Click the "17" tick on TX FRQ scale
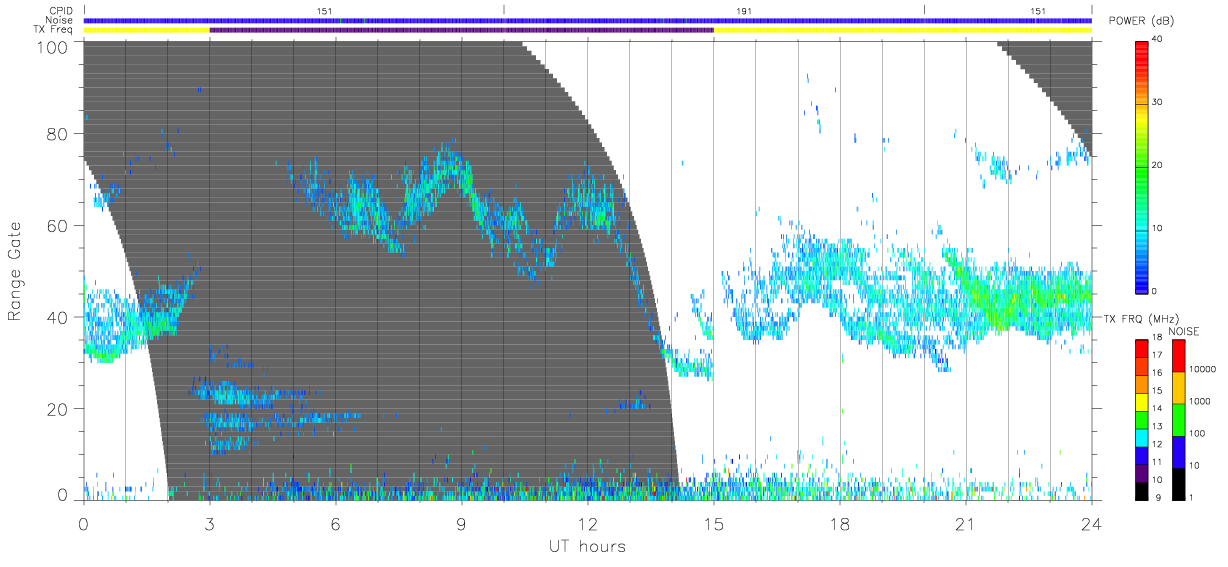The width and height of the screenshot is (1228, 567). pyautogui.click(x=1158, y=355)
